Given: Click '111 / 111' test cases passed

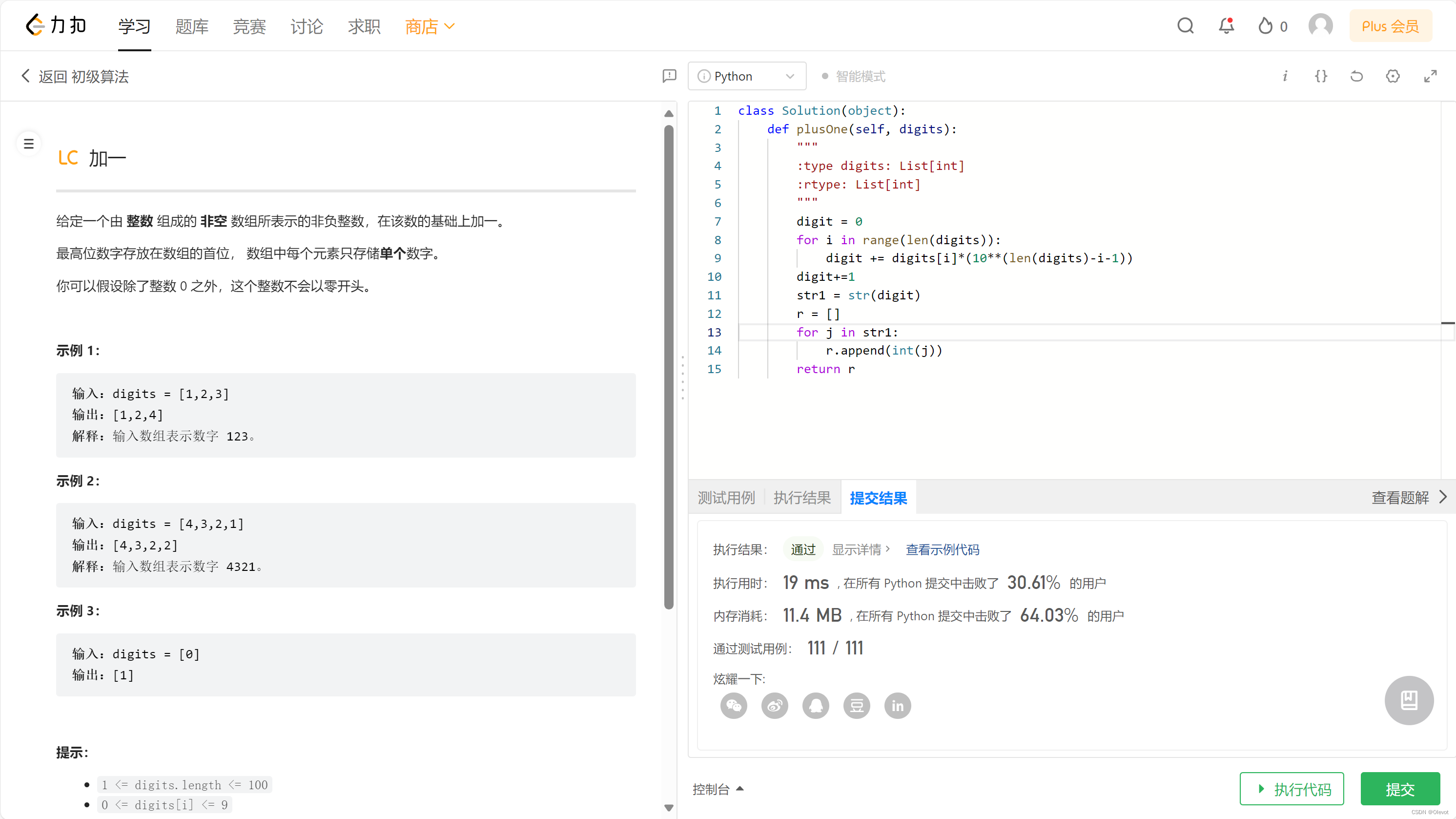Looking at the screenshot, I should (836, 648).
